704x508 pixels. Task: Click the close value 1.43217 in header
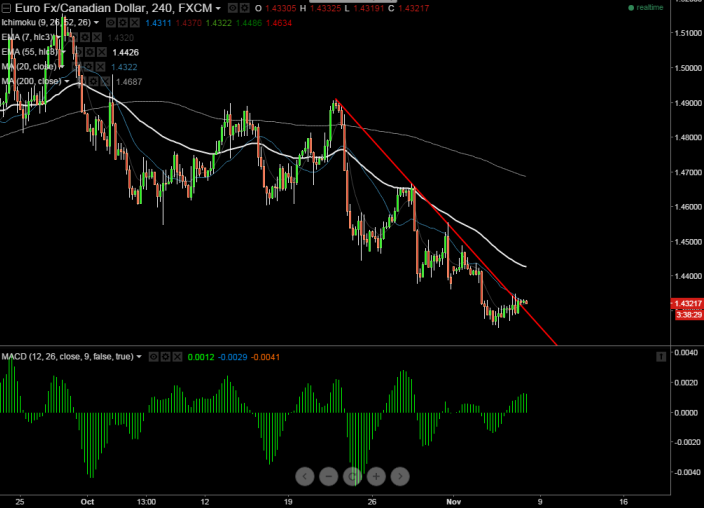[x=414, y=9]
